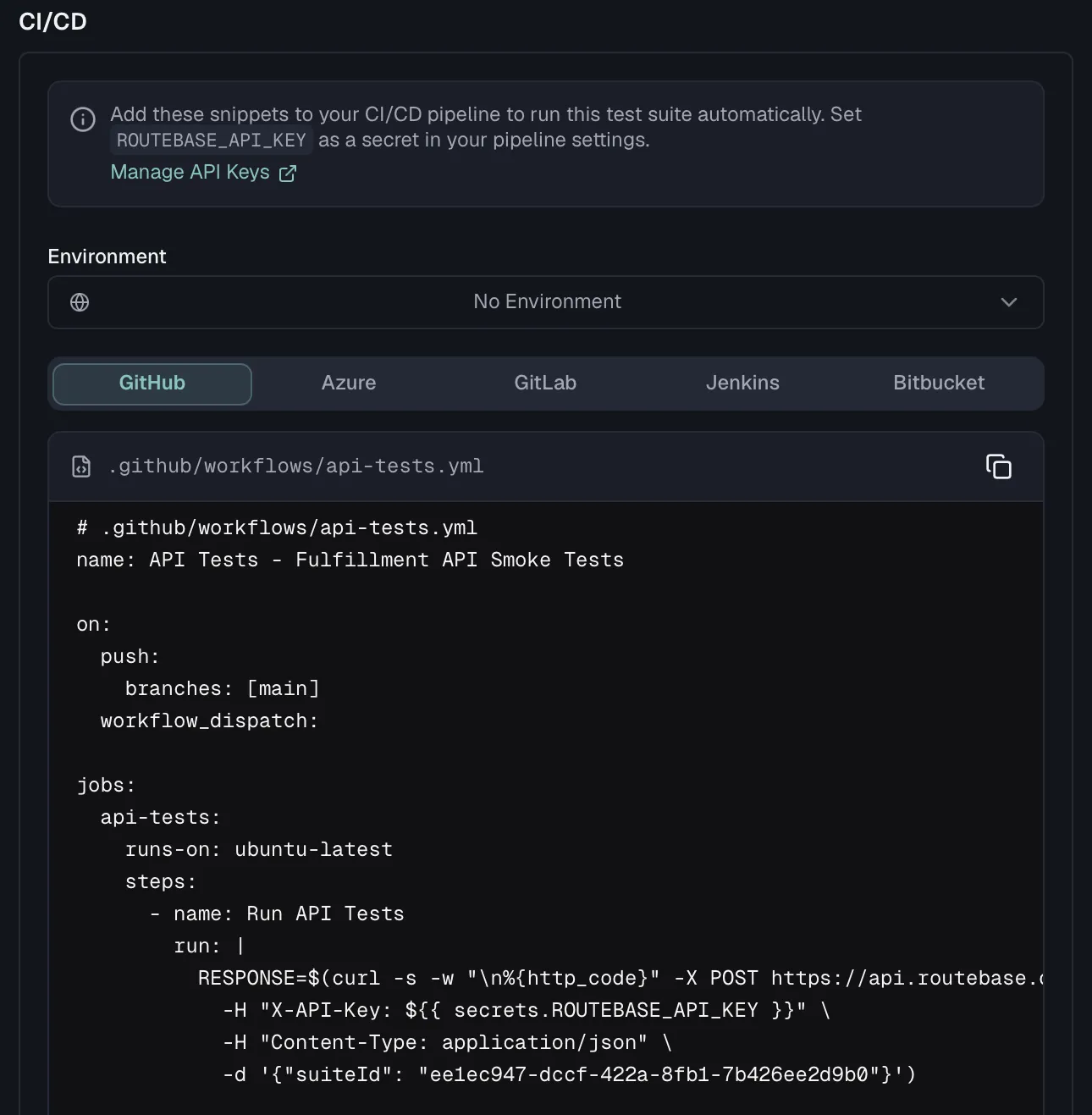Click the suiteId line in the code

point(569,1075)
